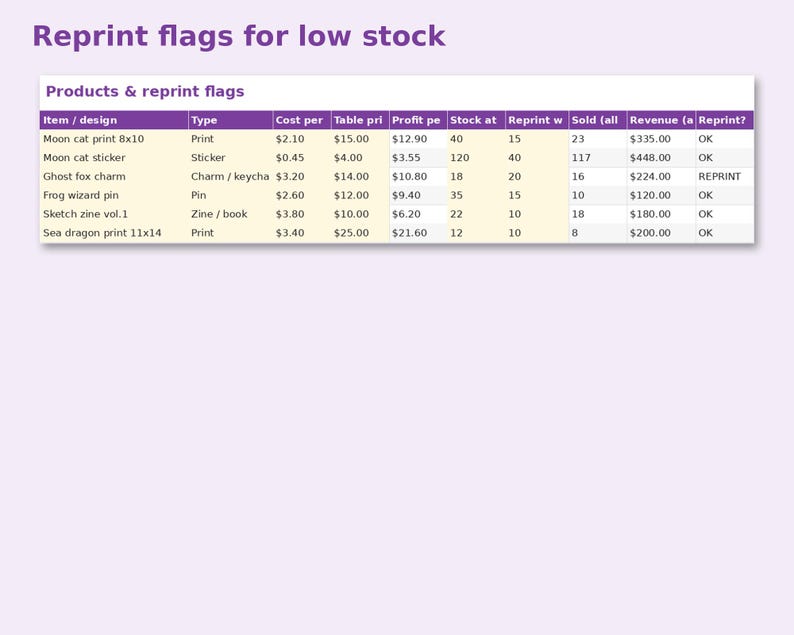
Task: Click the 'OK' flag for Frog wizard pin
Action: click(x=725, y=195)
